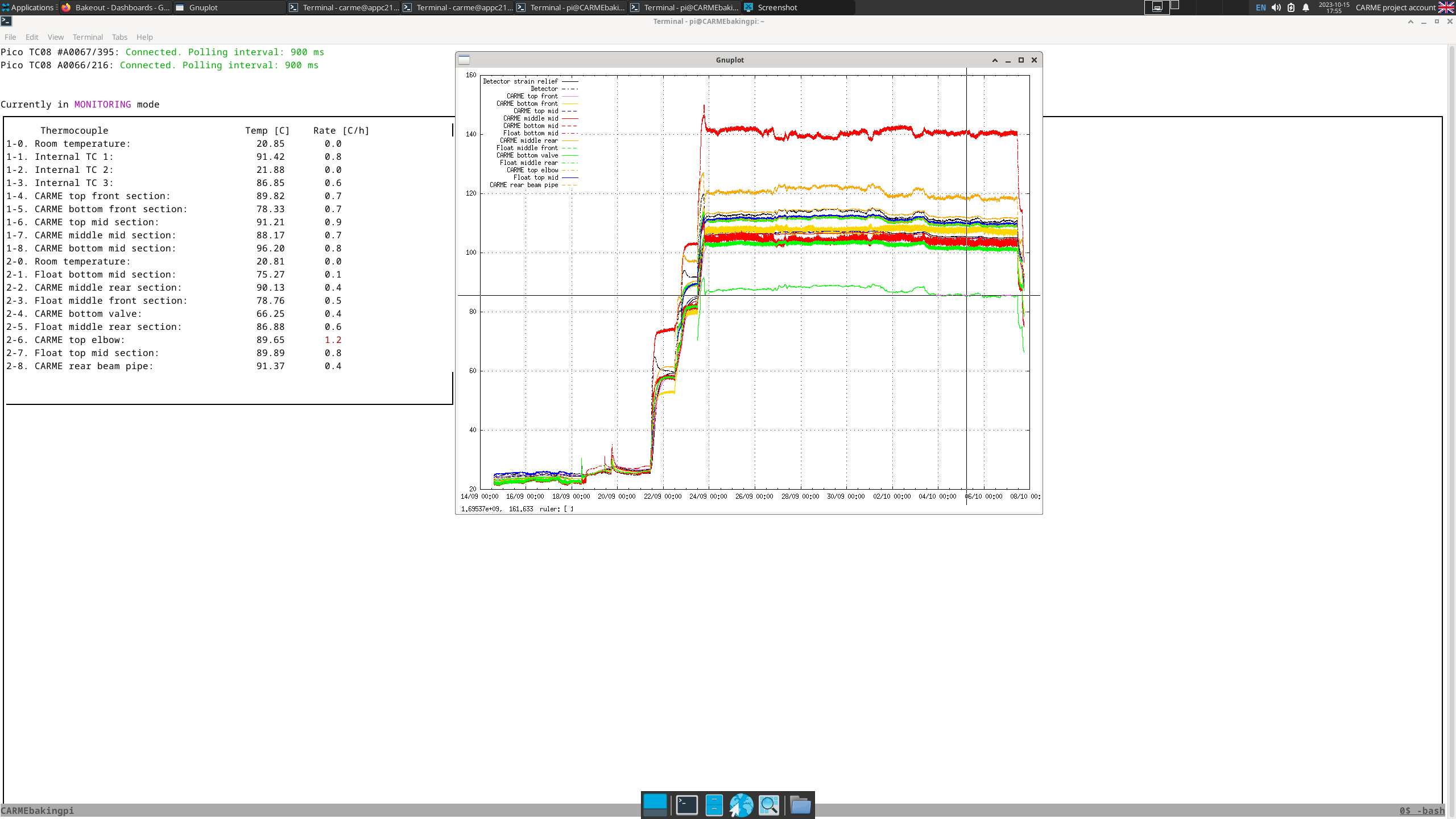Switch the EN keyboard layout indicator

coord(1260,7)
